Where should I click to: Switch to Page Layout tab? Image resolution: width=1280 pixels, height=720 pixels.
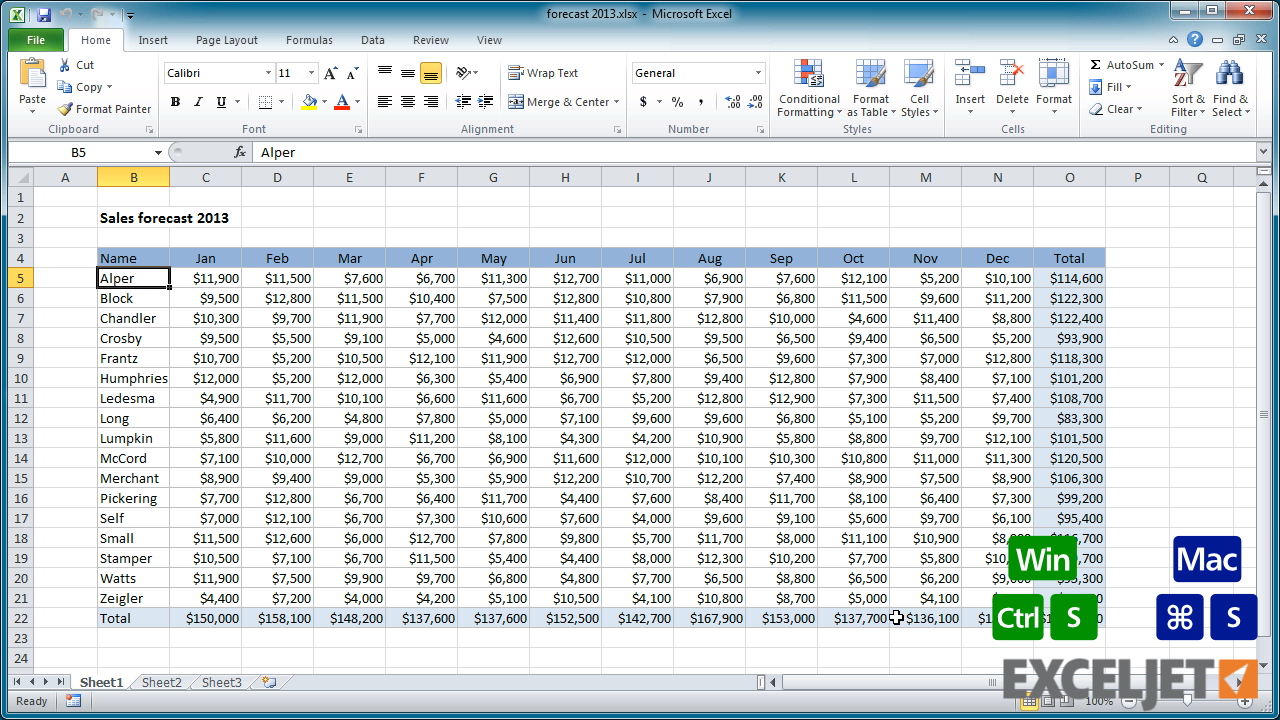(x=227, y=40)
